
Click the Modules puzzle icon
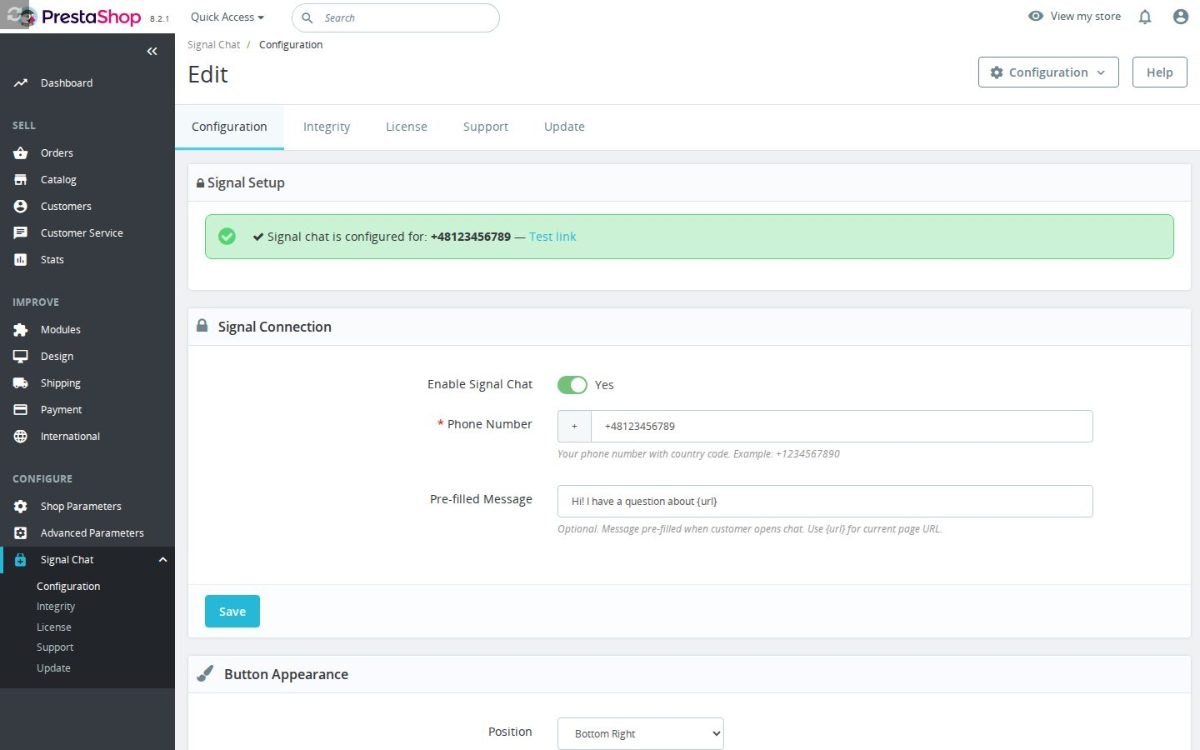click(x=20, y=330)
